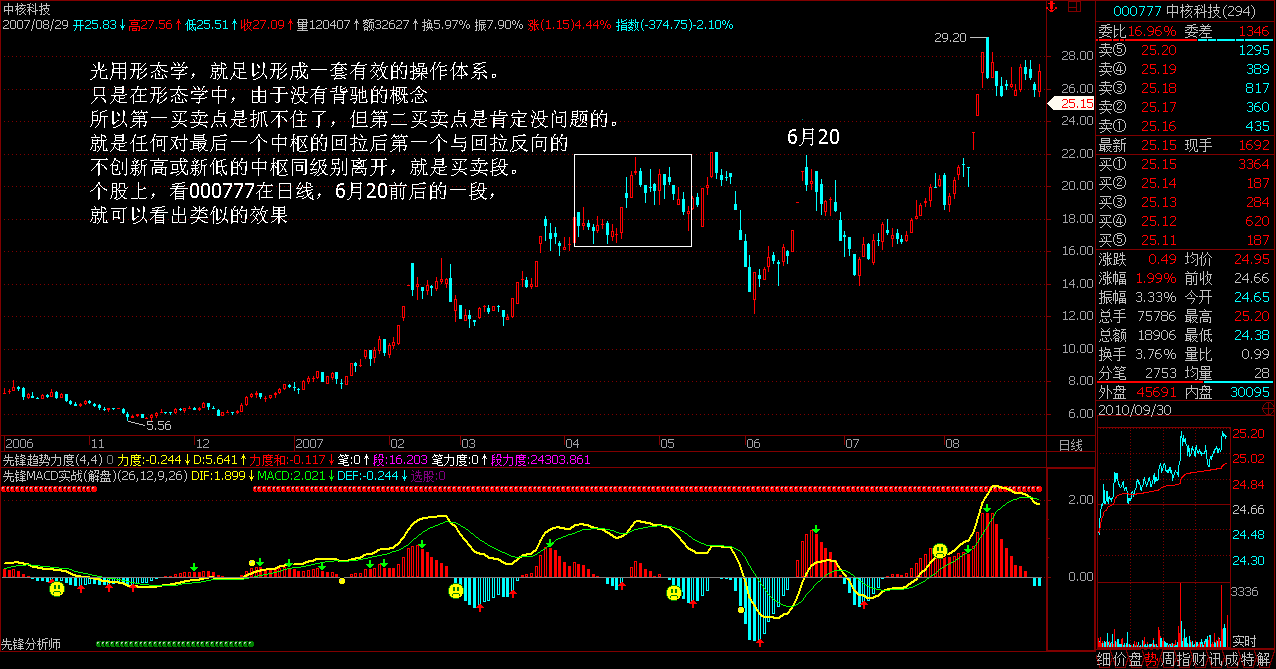Click the 日线 period selector
The width and height of the screenshot is (1276, 669).
coord(1069,445)
